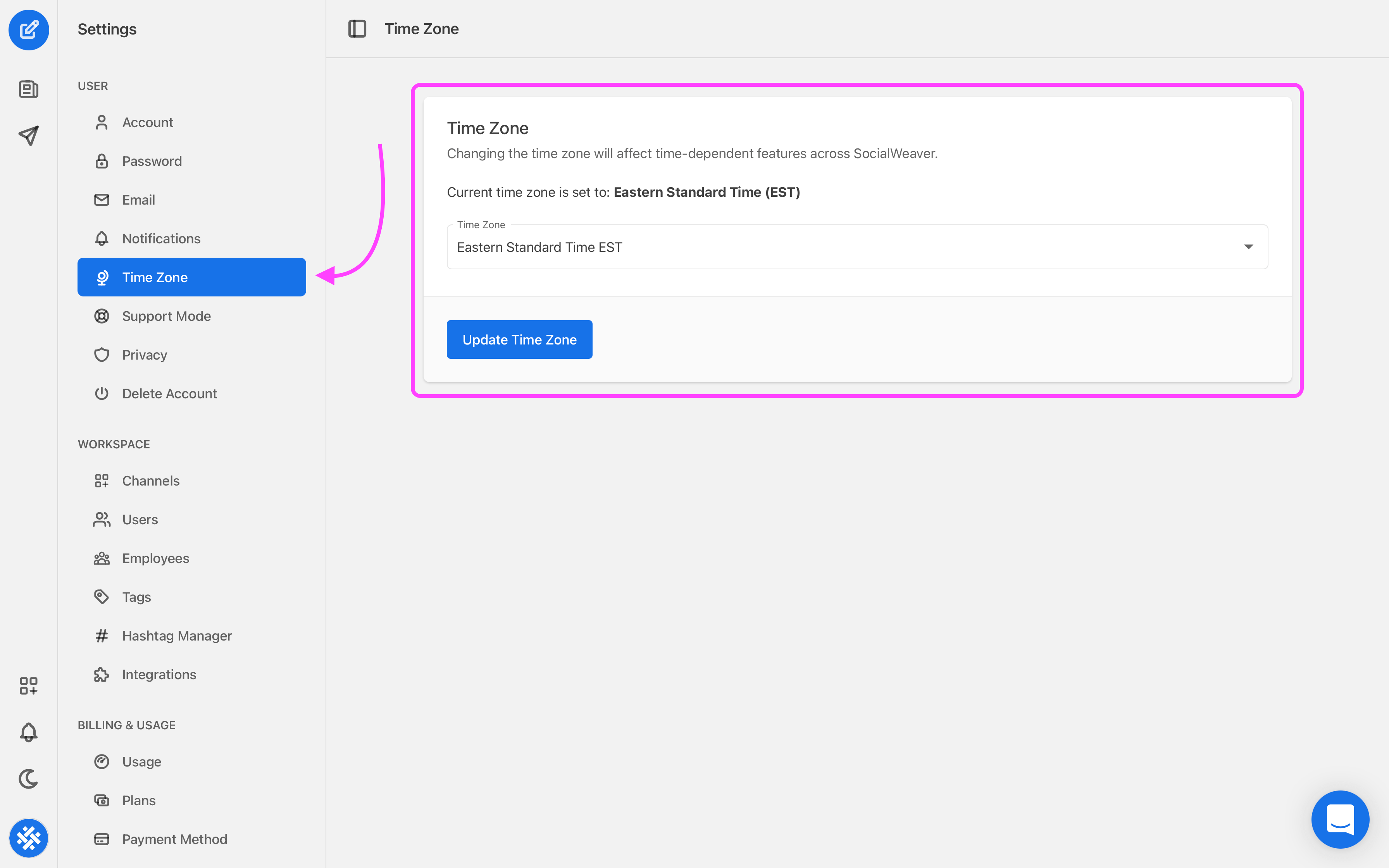This screenshot has height=868, width=1389.
Task: Toggle the dark mode crescent icon
Action: (x=29, y=778)
